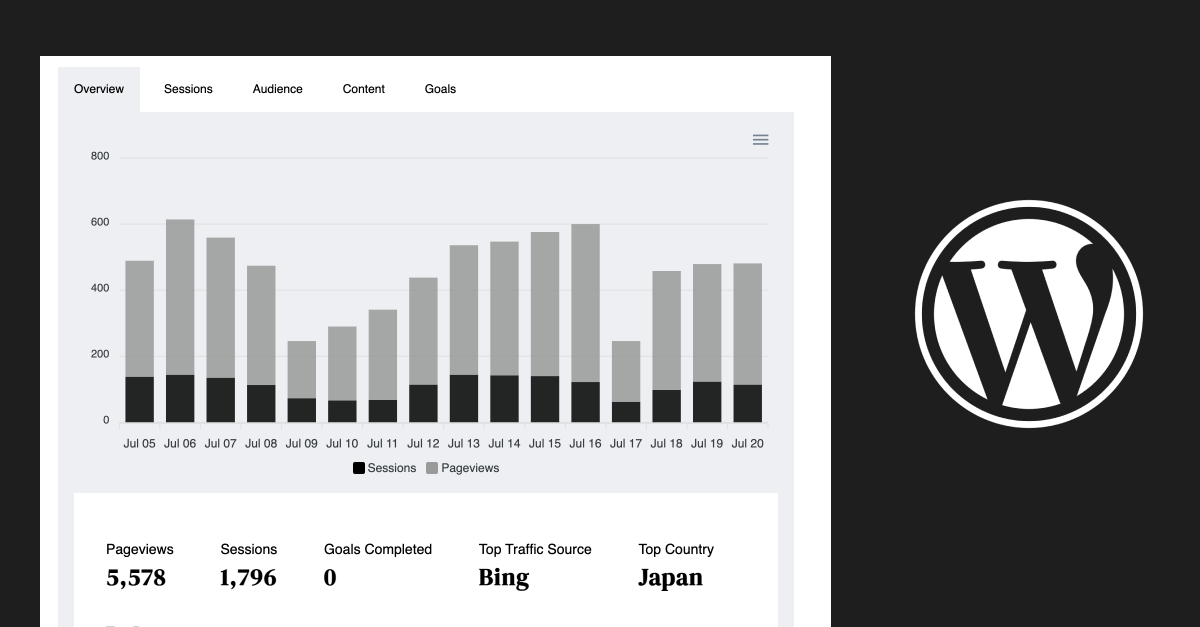This screenshot has width=1200, height=627.
Task: Toggle the Sessions legend series
Action: (x=384, y=468)
